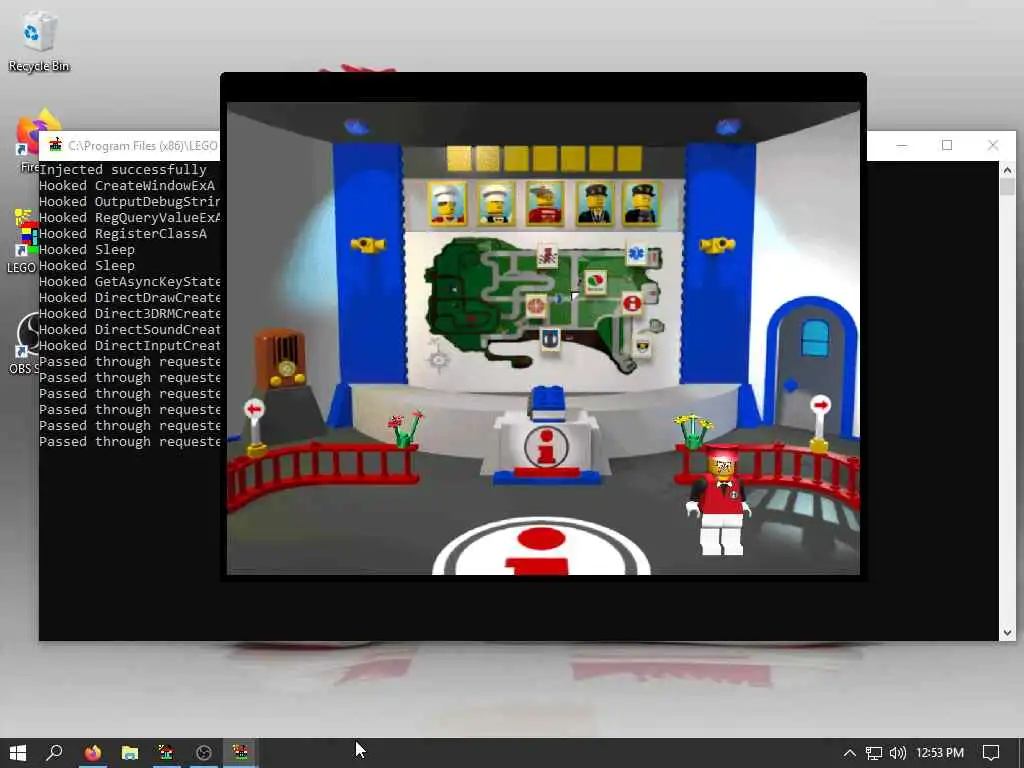
Task: Click console line 'Hooked DirectDrawCreate'
Action: point(130,298)
